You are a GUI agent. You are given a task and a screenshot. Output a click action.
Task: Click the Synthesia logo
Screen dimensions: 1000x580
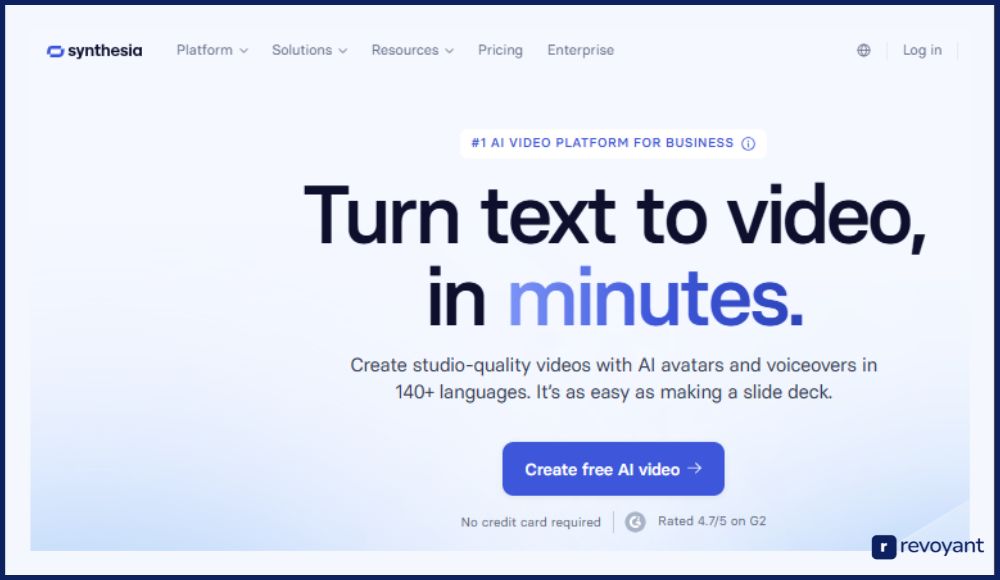(x=94, y=50)
